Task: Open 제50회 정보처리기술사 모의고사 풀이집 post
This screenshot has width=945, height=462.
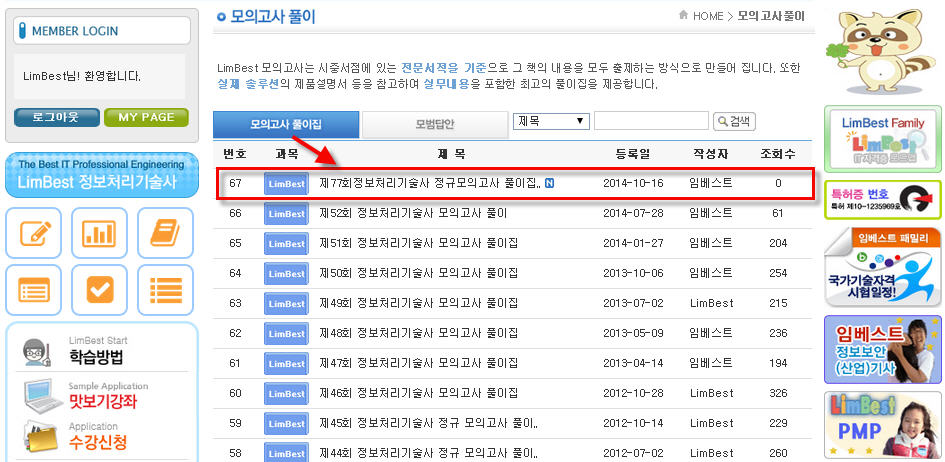Action: 418,273
